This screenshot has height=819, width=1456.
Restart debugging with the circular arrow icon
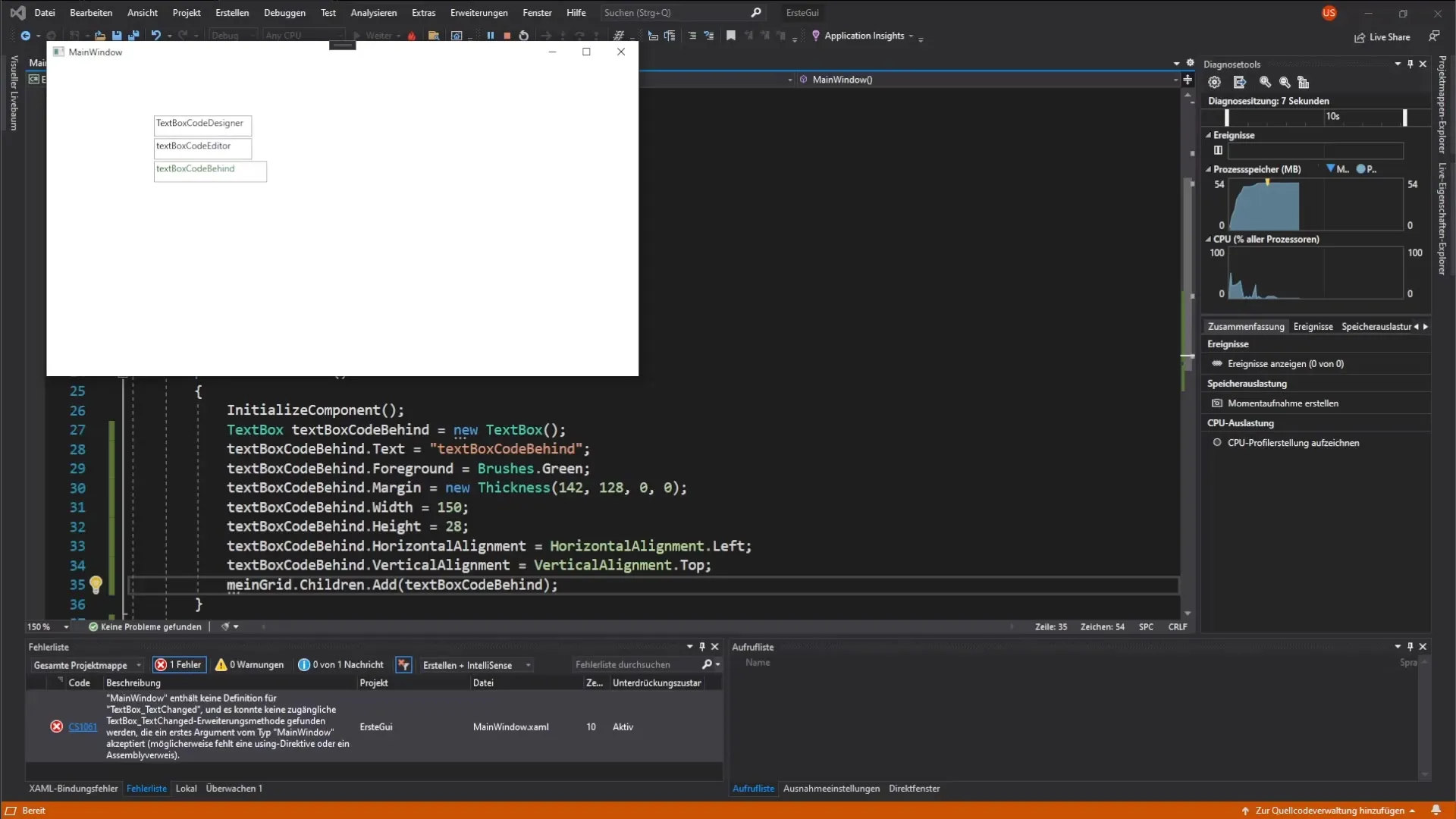point(523,36)
